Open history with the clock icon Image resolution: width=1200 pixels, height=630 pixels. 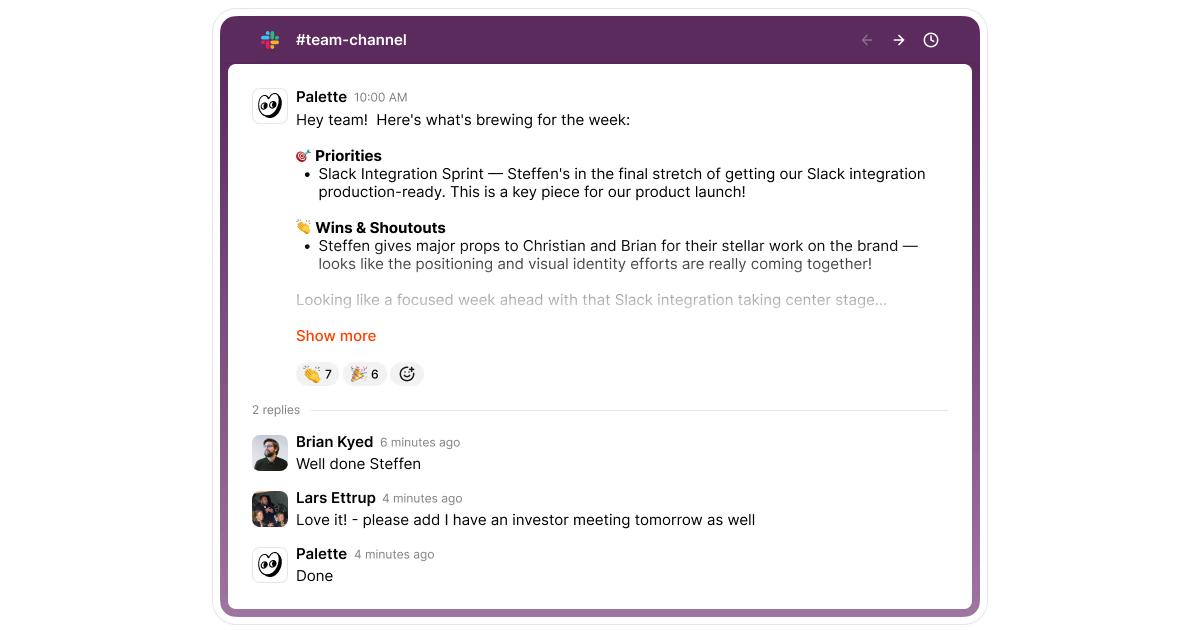click(931, 40)
